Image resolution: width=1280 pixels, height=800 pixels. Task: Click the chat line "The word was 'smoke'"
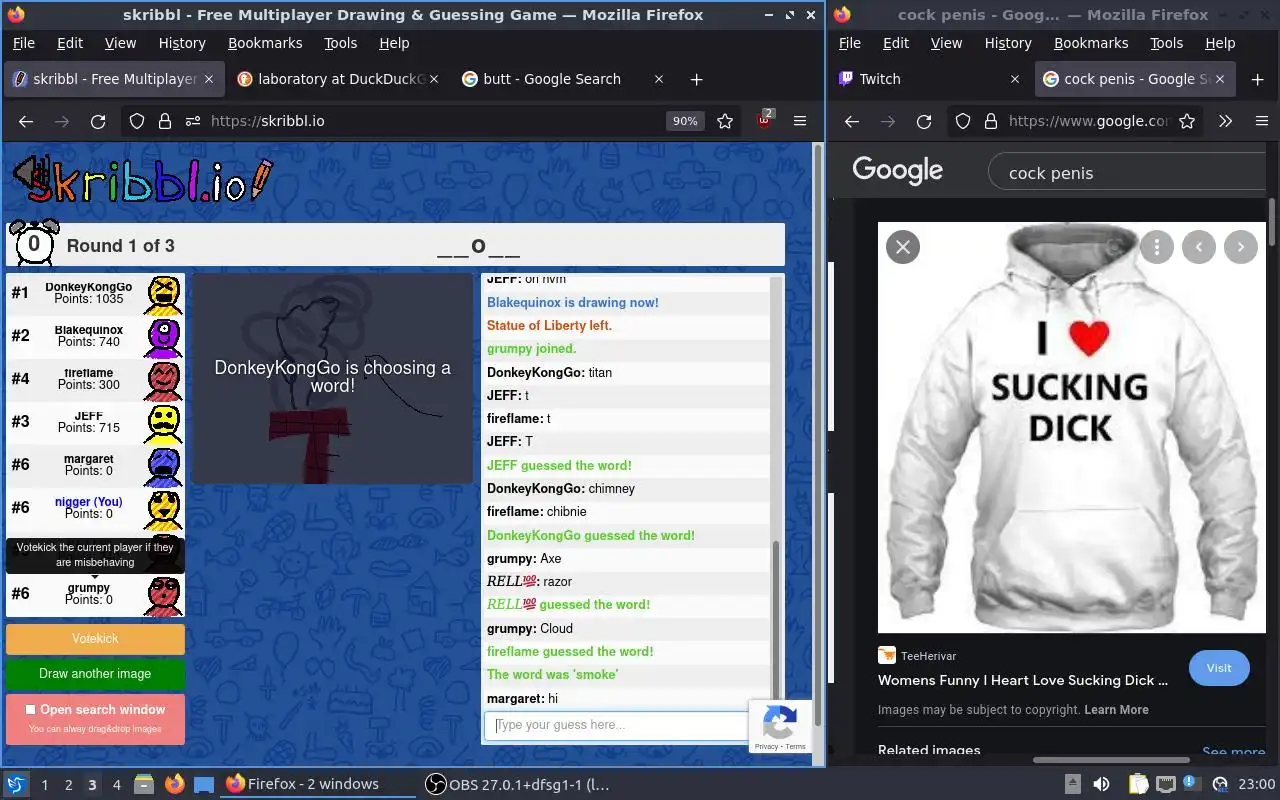click(552, 675)
